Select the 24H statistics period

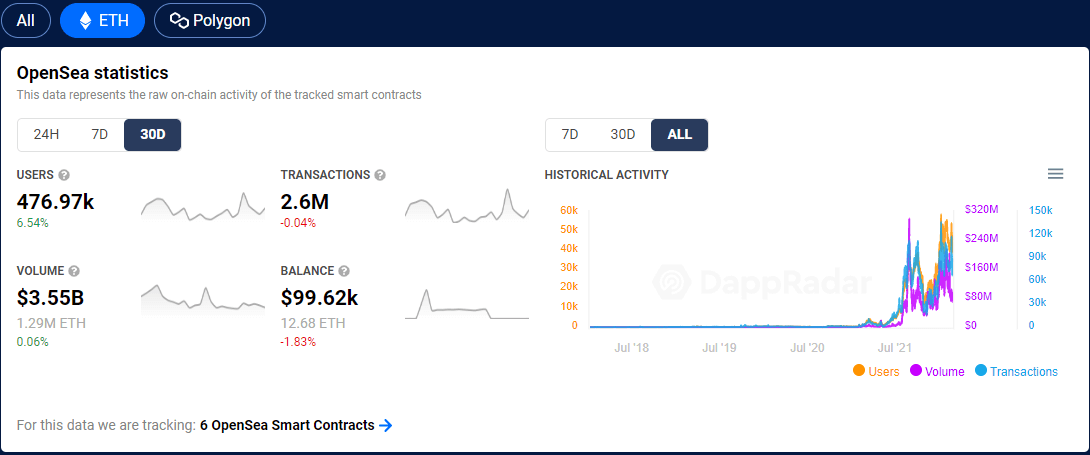point(46,135)
